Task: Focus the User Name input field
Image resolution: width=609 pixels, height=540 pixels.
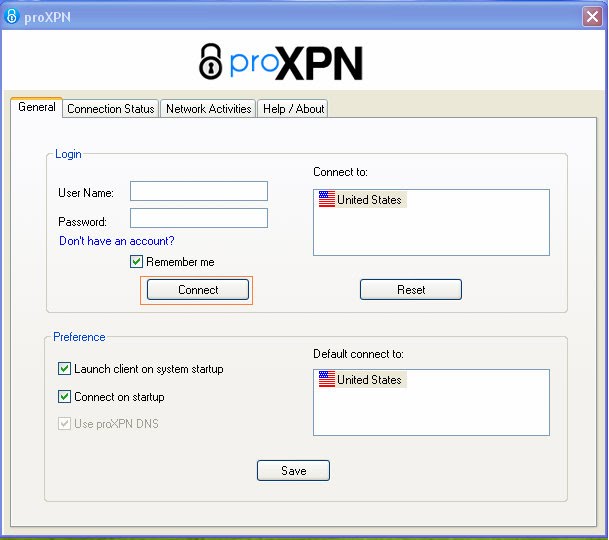Action: click(199, 191)
